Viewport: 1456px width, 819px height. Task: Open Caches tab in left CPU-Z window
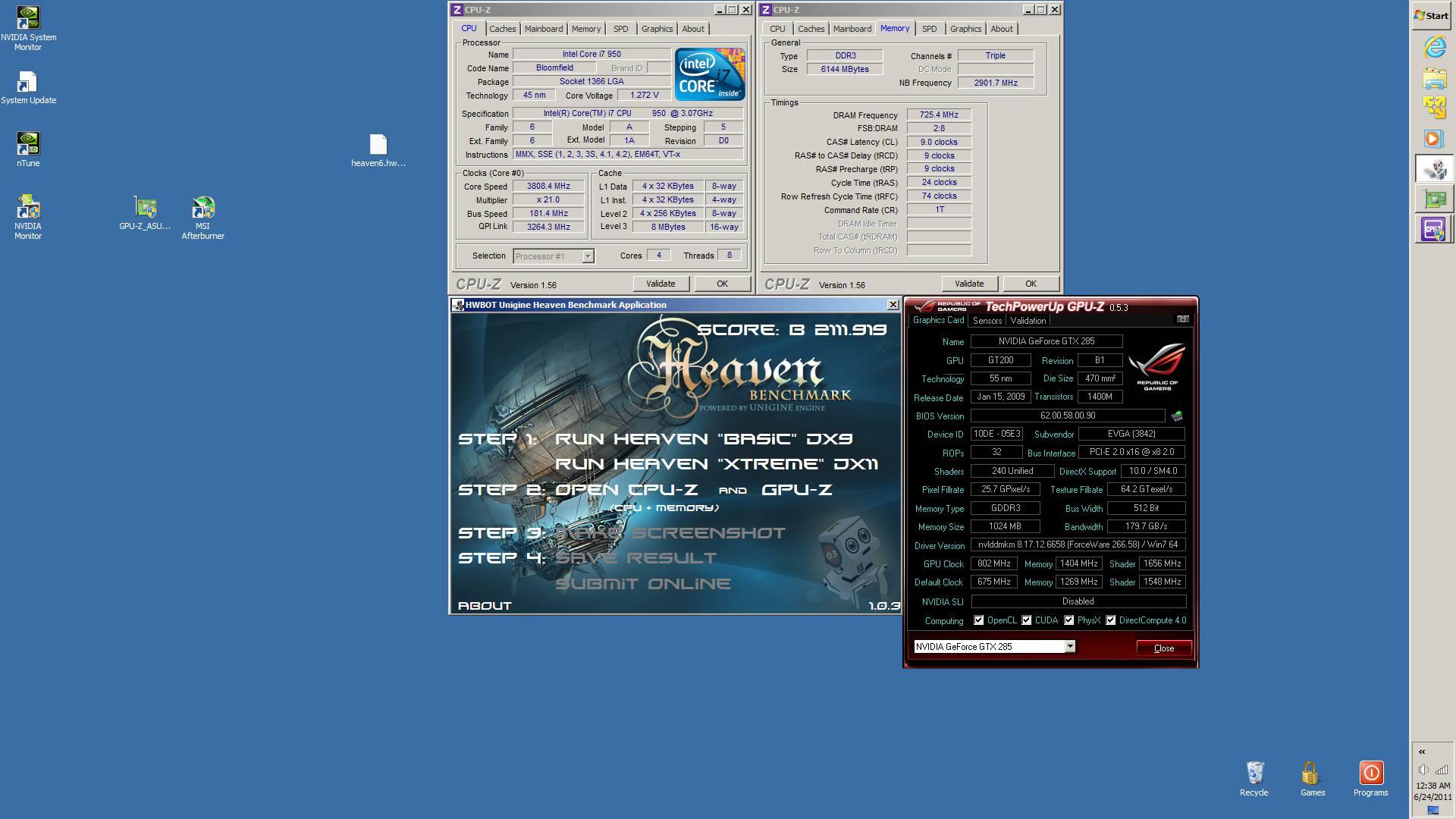coord(502,29)
